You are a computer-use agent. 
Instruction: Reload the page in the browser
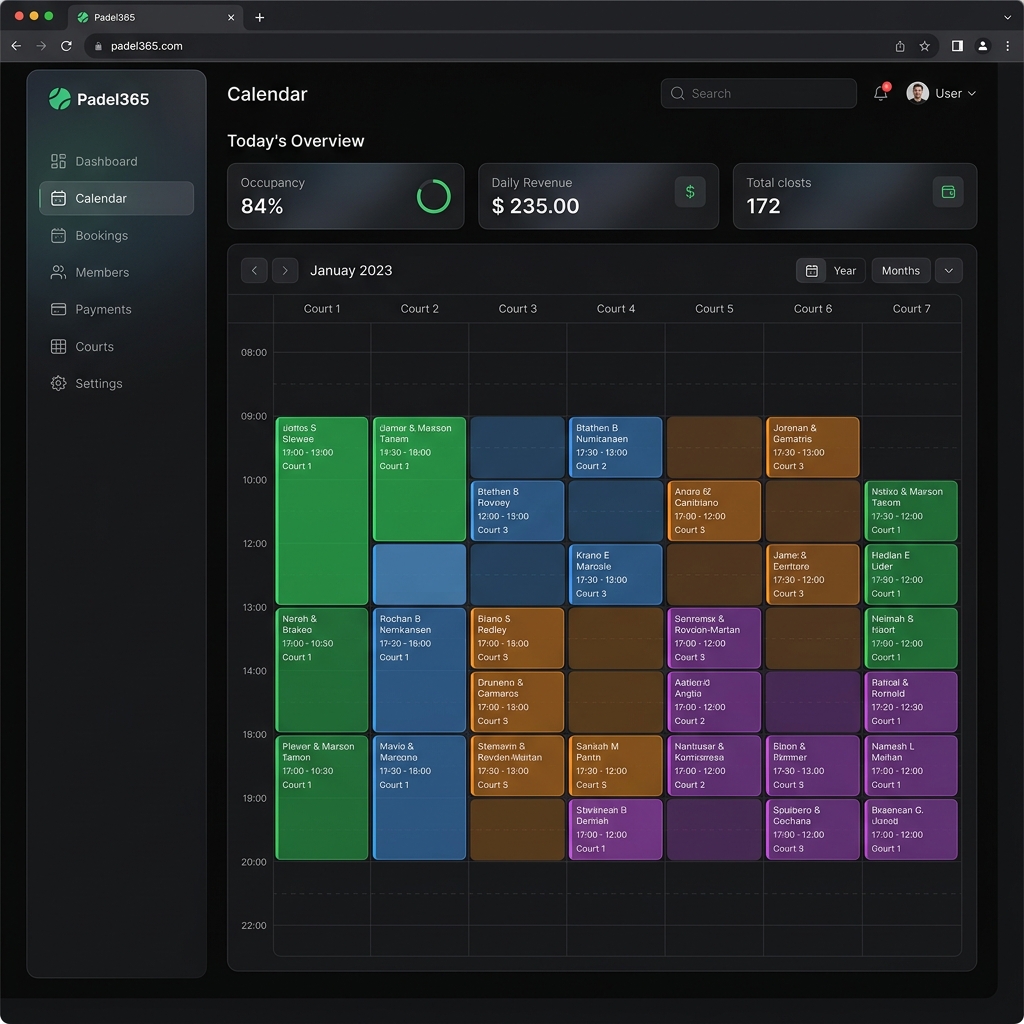[x=66, y=46]
